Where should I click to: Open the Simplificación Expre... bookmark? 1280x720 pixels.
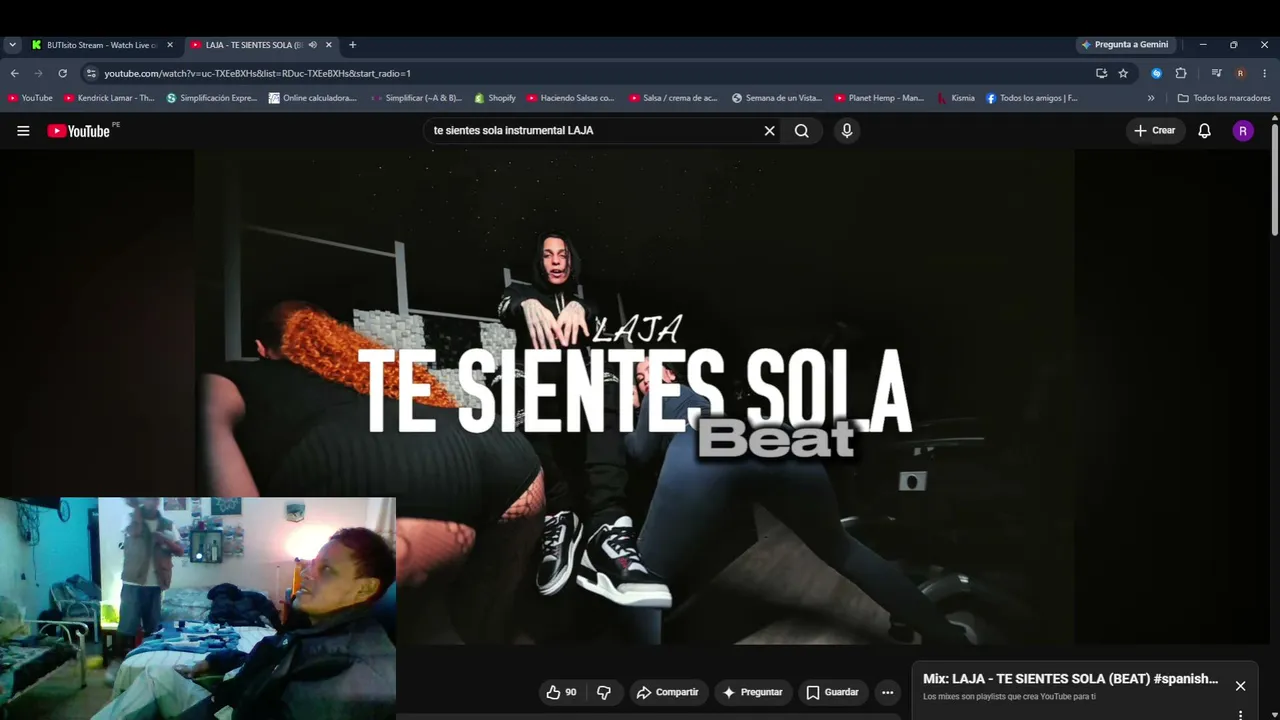click(x=212, y=98)
